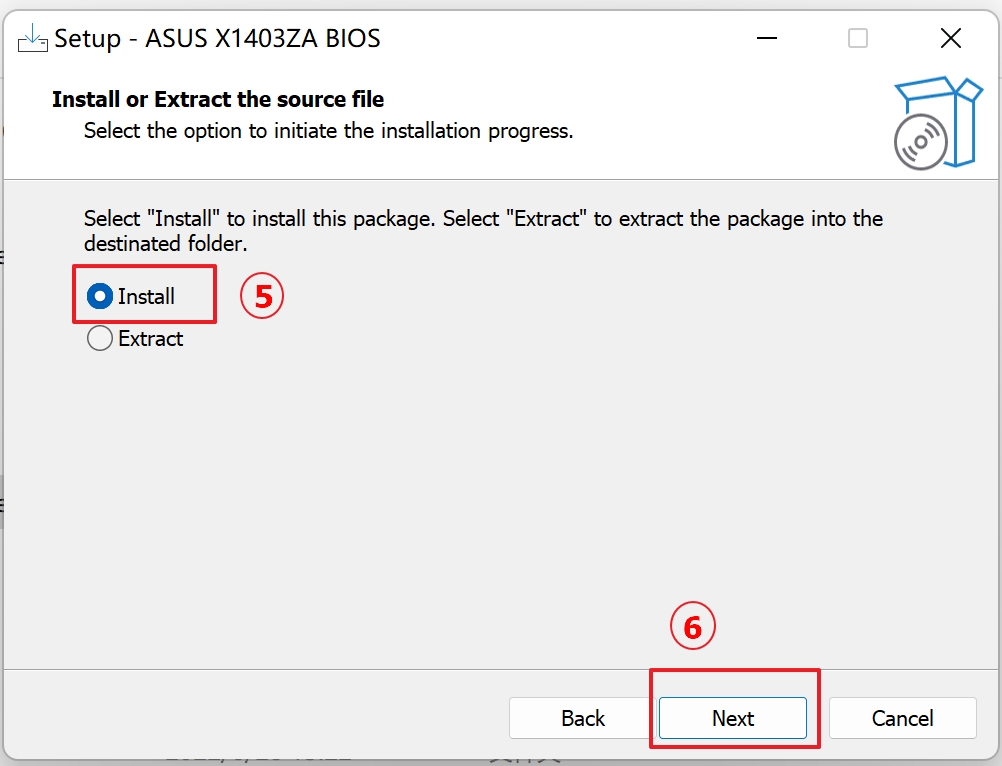Maximize the Setup window
This screenshot has width=1002, height=766.
click(x=858, y=39)
